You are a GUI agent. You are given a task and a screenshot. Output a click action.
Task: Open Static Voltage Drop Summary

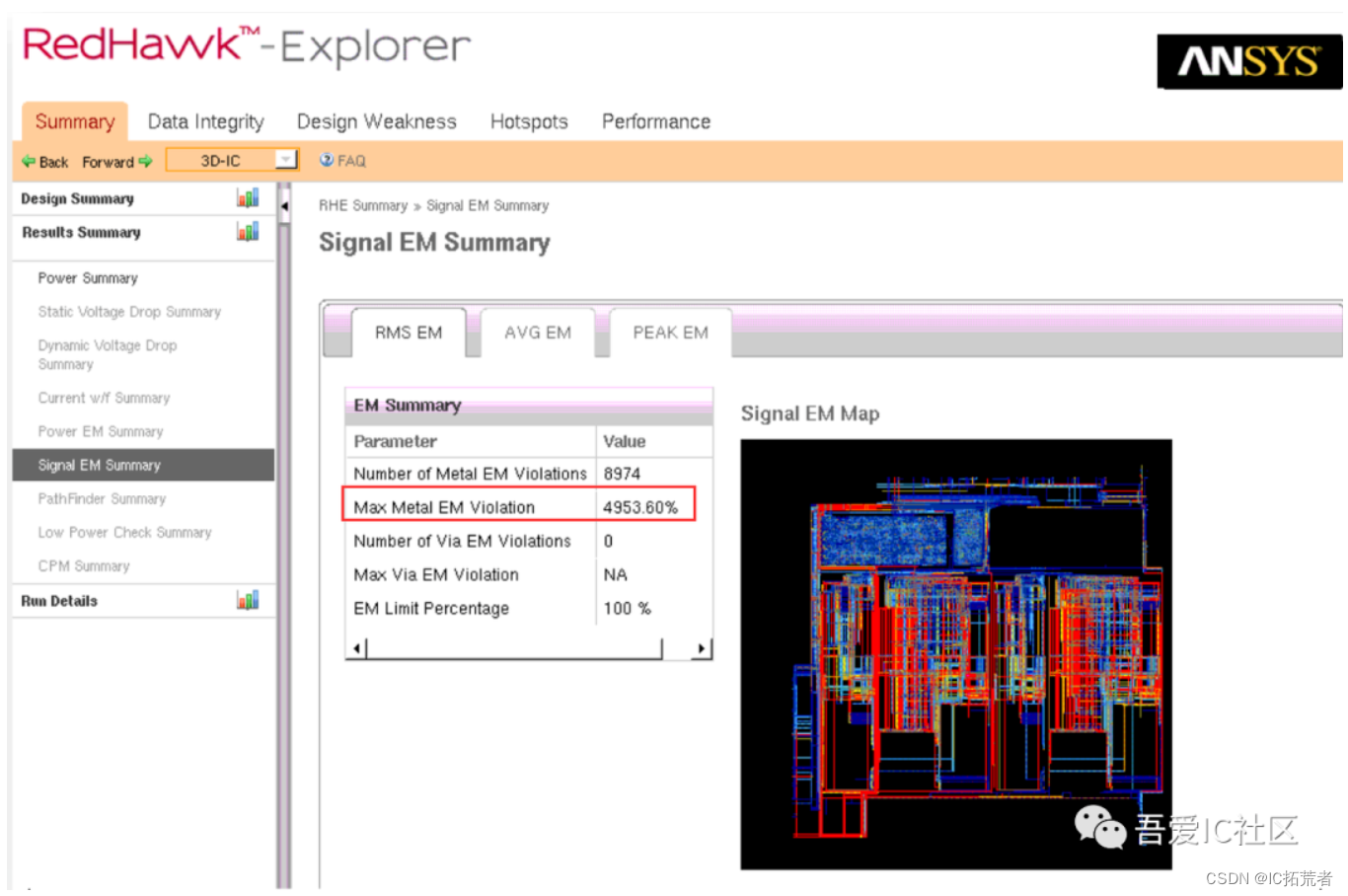click(129, 312)
